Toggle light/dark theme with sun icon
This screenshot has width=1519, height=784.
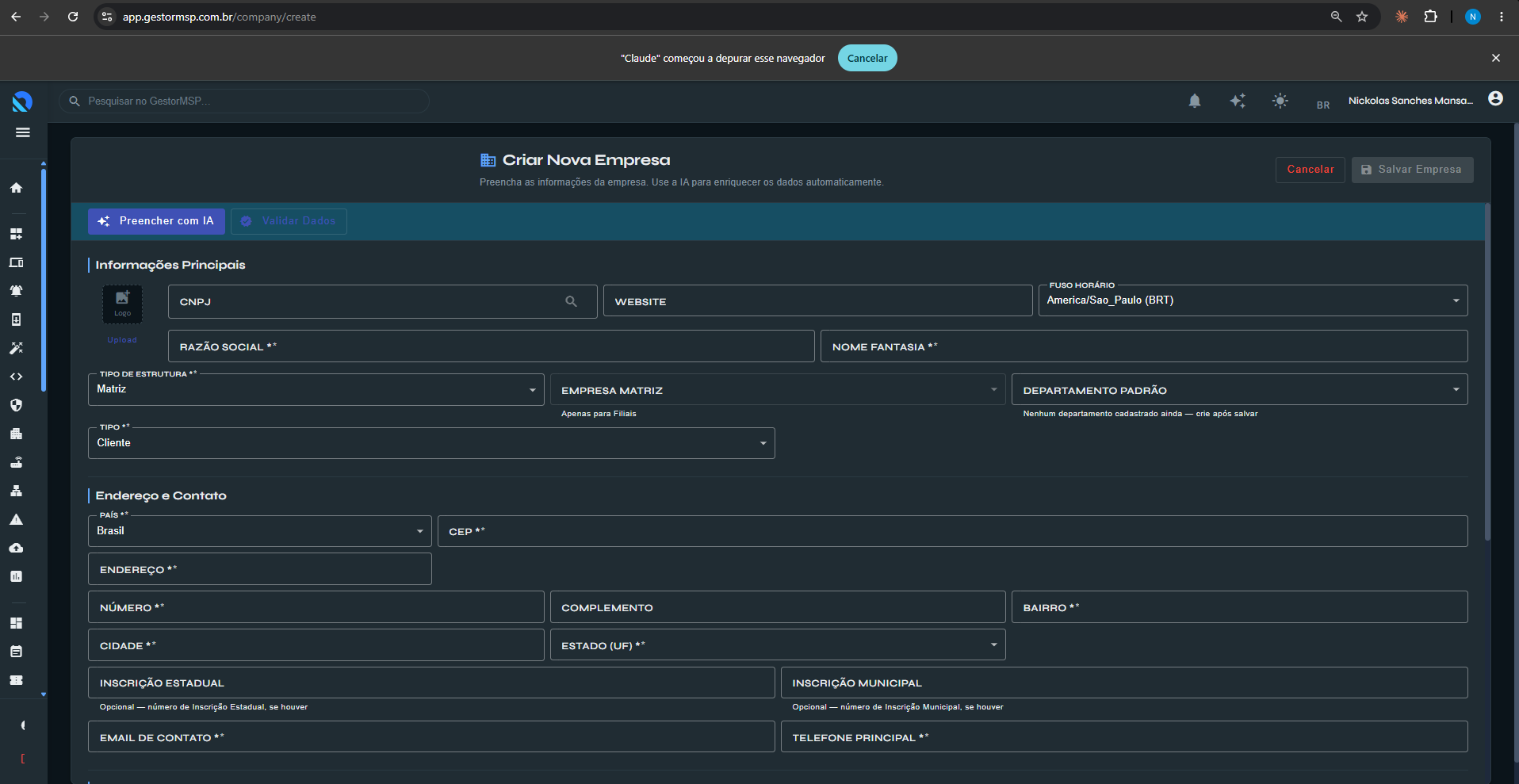click(1280, 101)
